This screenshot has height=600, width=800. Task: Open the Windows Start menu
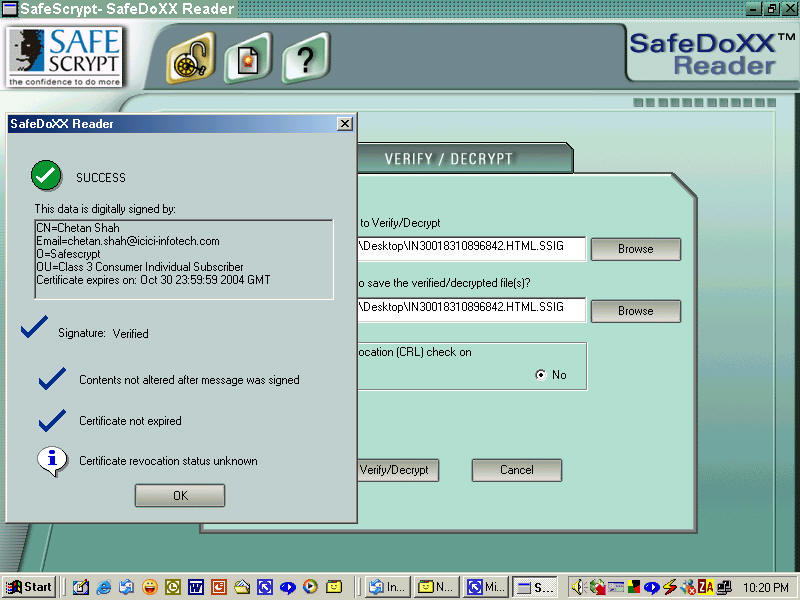(29, 587)
